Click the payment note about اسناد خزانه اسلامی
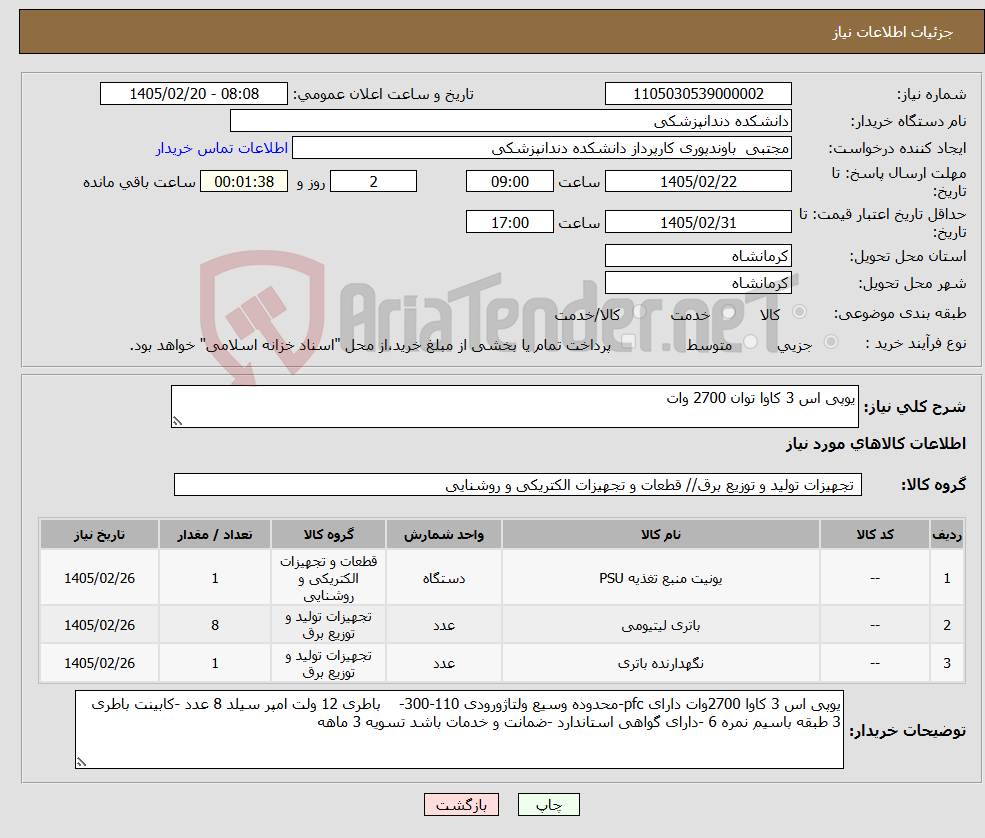985x838 pixels. (x=370, y=345)
